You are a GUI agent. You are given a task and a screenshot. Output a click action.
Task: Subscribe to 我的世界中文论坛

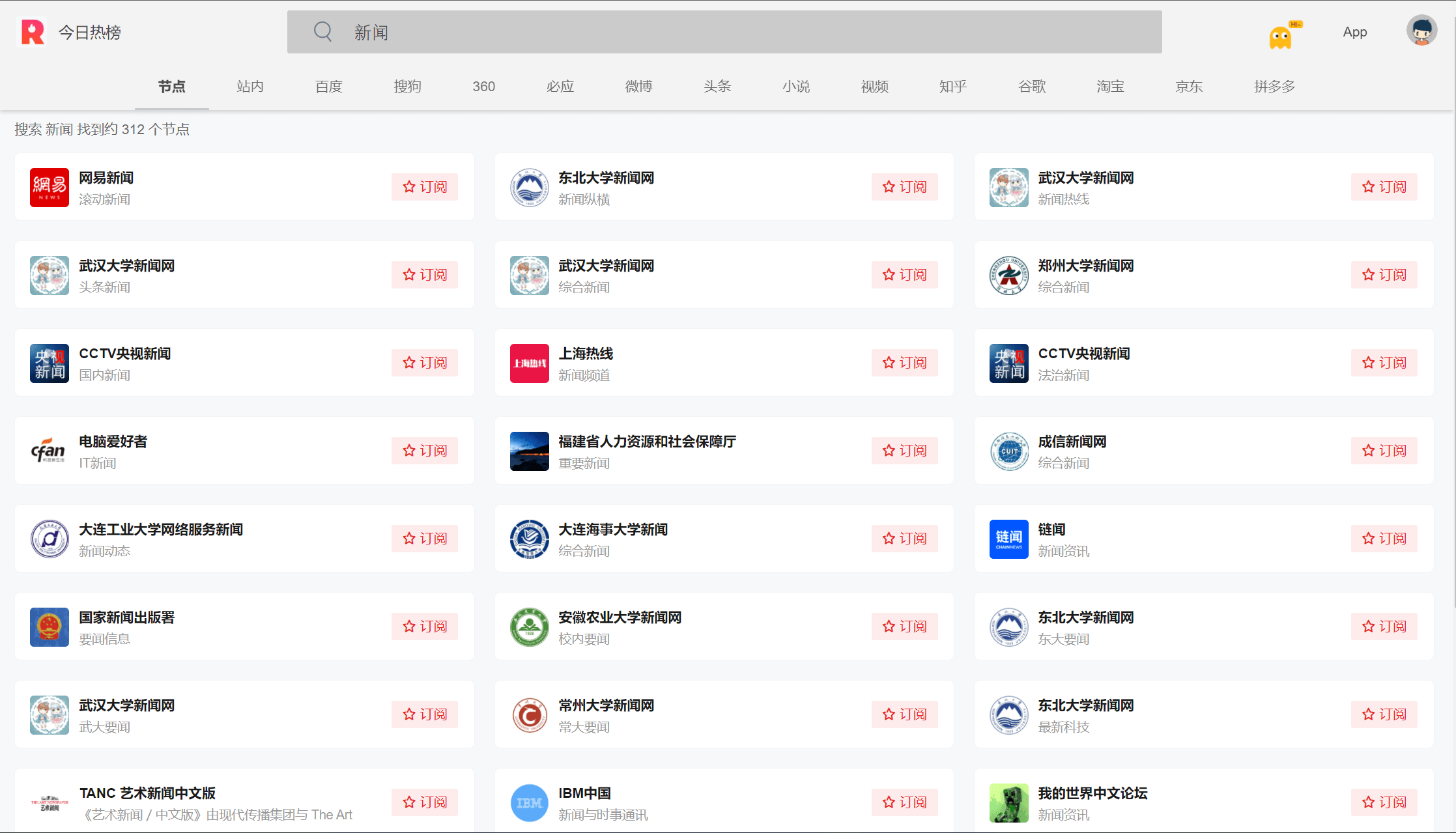point(1384,802)
